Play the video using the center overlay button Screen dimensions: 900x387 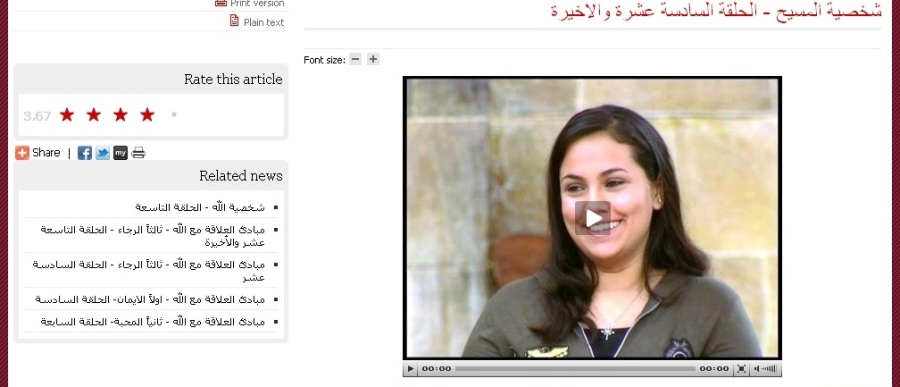click(593, 218)
